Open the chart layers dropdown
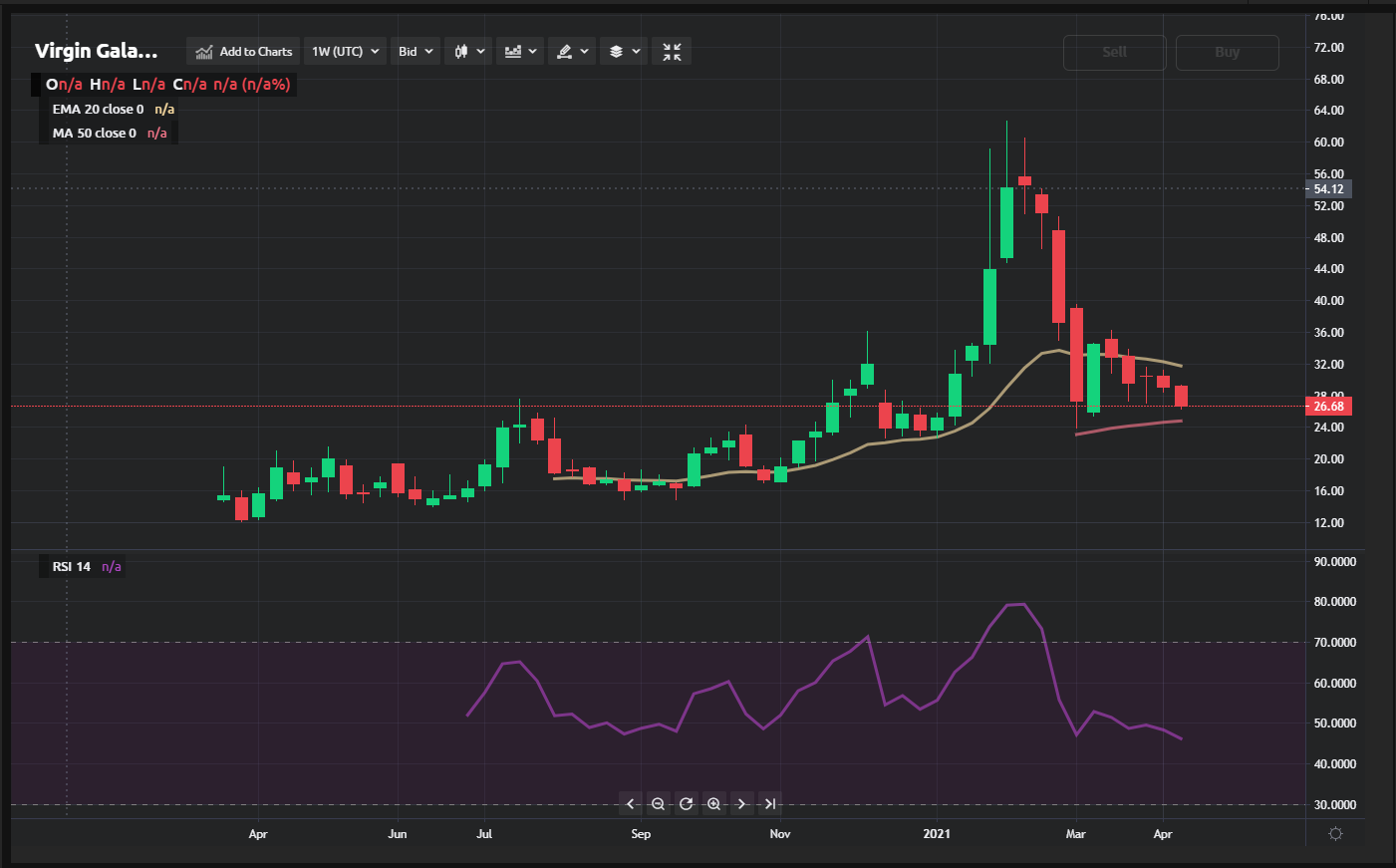 pyautogui.click(x=624, y=52)
